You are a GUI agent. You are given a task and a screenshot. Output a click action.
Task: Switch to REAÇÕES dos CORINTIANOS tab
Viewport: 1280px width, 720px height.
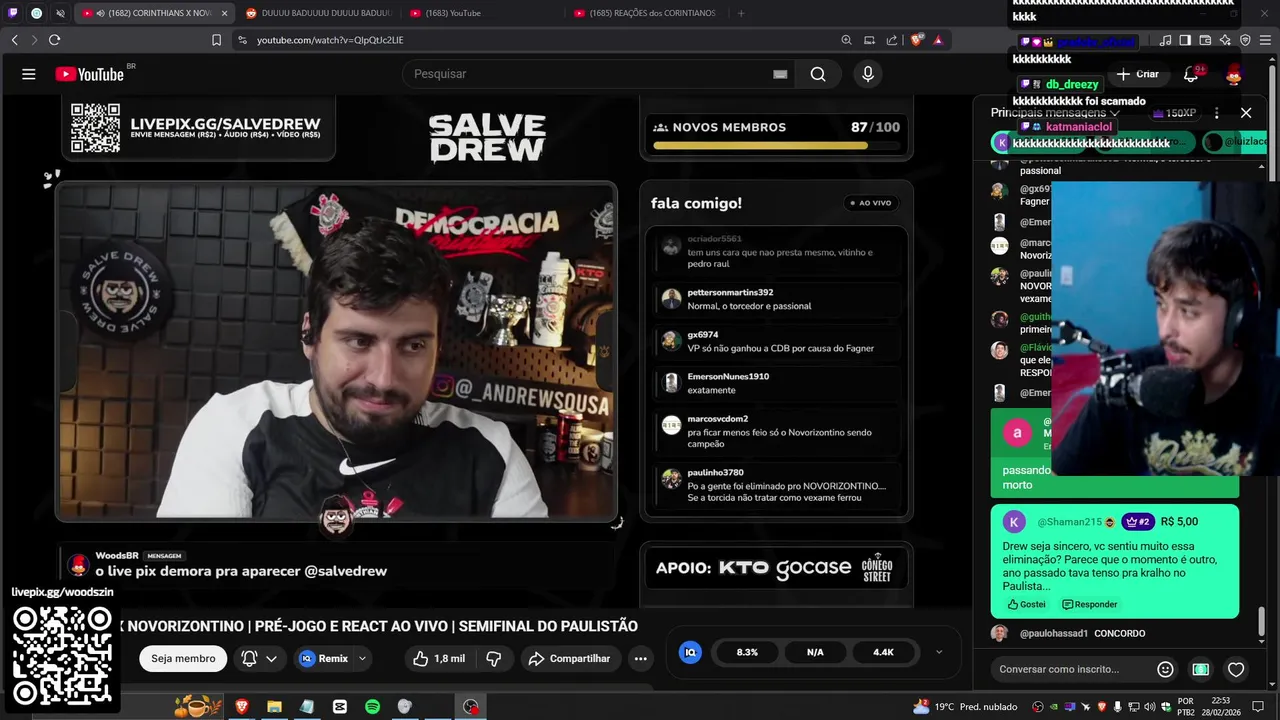[646, 13]
